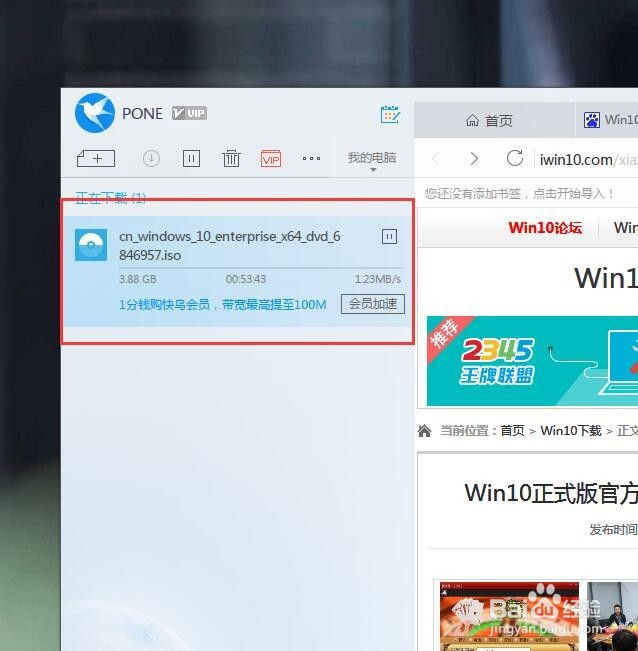Go forward in embedded browser
This screenshot has width=638, height=651.
pyautogui.click(x=474, y=158)
